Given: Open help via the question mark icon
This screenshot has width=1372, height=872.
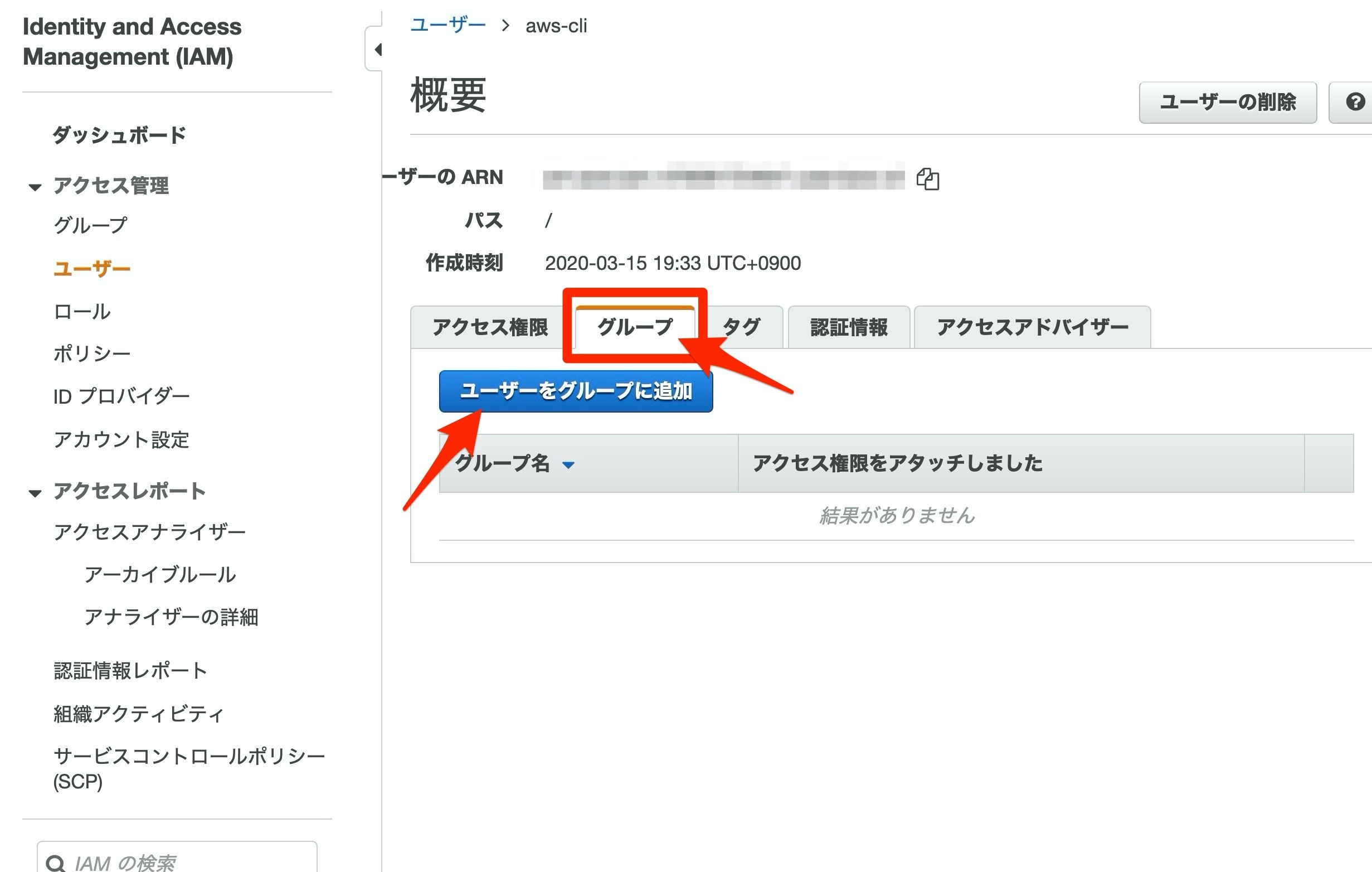Looking at the screenshot, I should tap(1355, 102).
